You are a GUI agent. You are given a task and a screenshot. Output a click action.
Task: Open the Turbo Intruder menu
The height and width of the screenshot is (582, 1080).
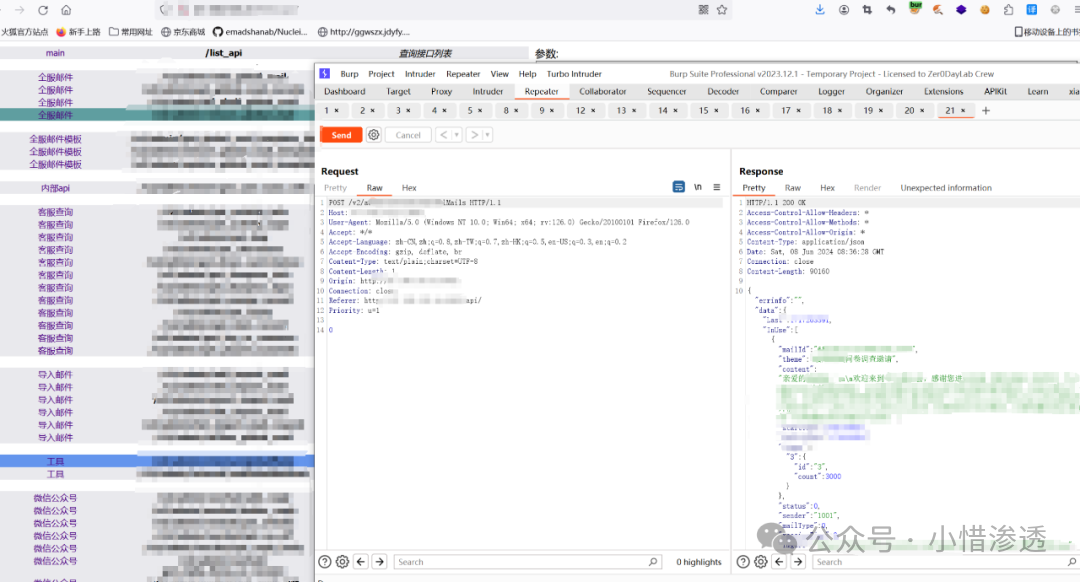[x=574, y=74]
